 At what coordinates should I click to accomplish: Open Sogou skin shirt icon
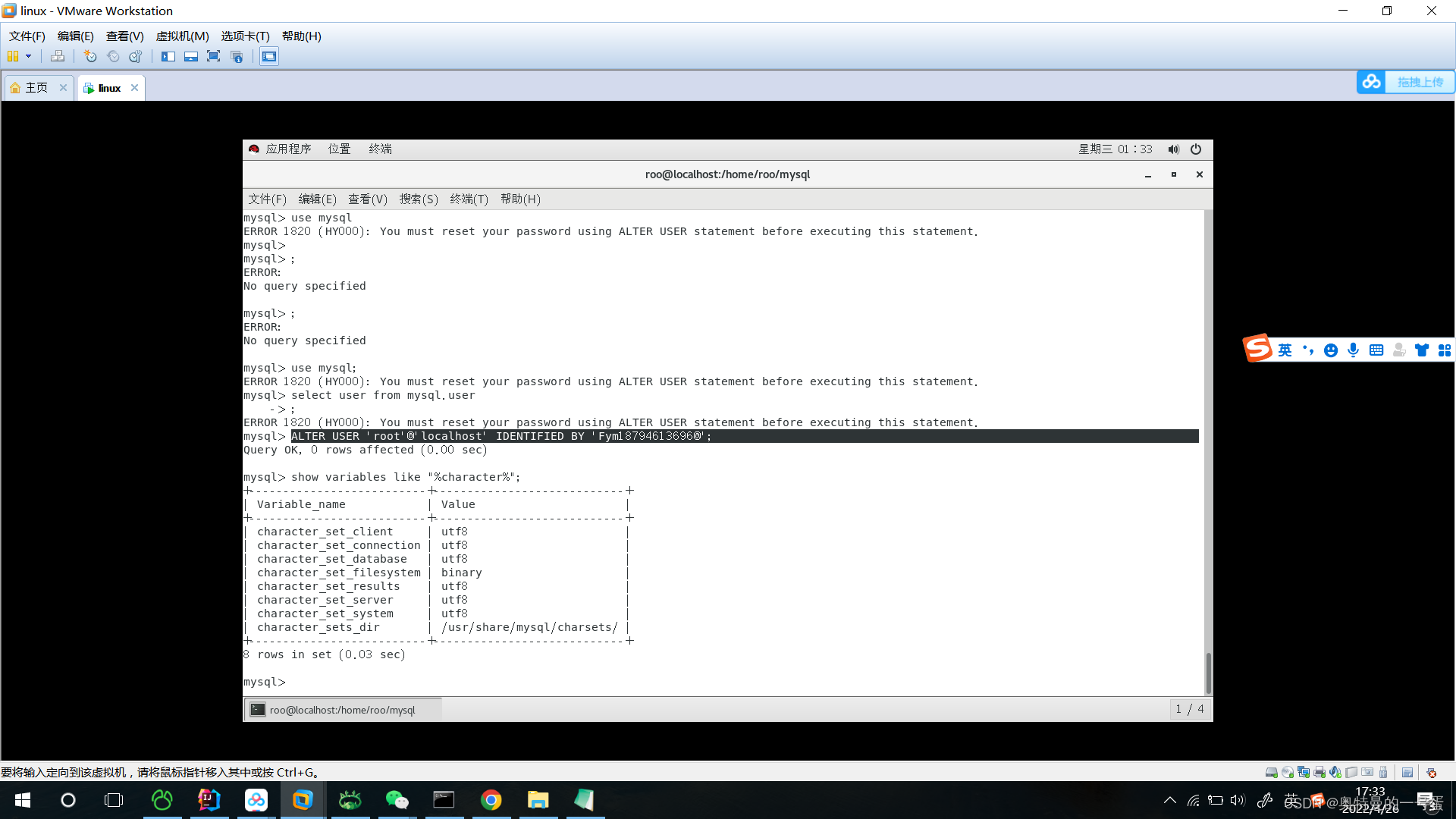click(1422, 350)
